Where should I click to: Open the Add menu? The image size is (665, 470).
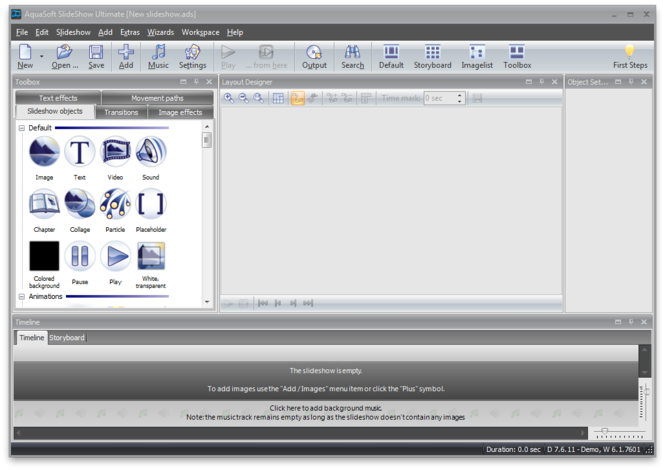point(105,32)
